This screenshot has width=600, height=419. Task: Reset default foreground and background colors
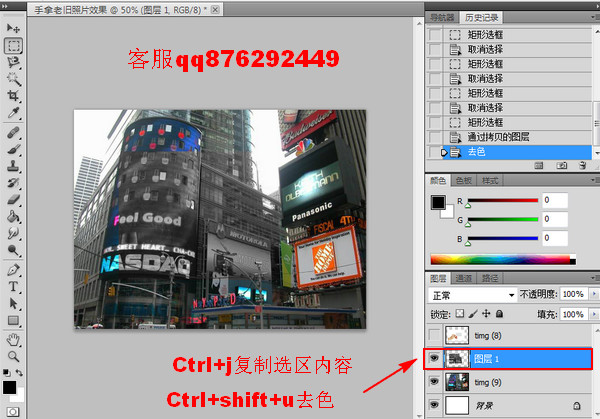[6, 372]
